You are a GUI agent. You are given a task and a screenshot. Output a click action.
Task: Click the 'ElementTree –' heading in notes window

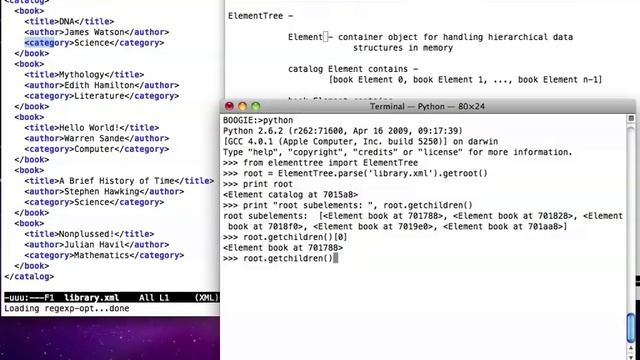(x=261, y=16)
